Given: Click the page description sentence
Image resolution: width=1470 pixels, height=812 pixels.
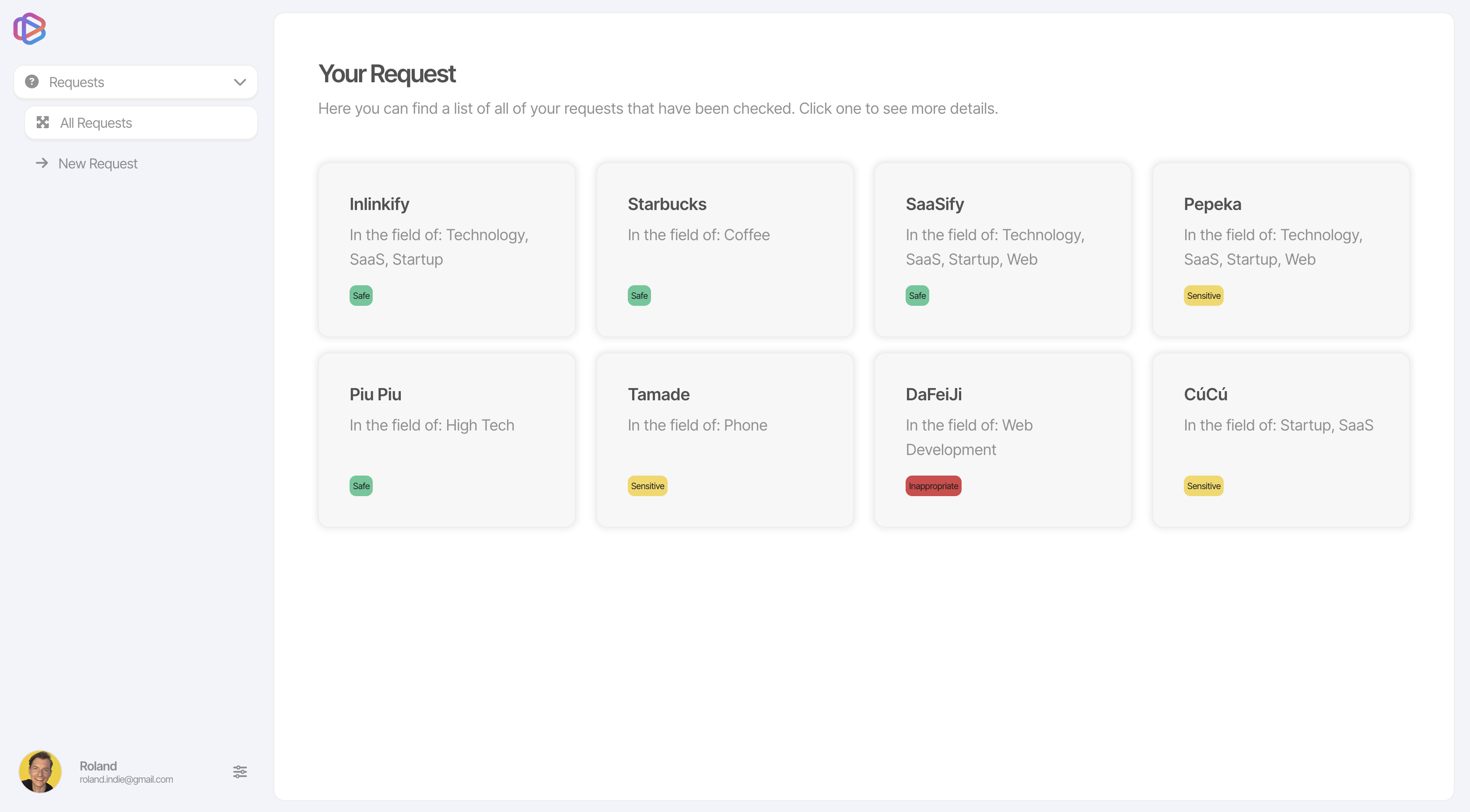Looking at the screenshot, I should pos(658,108).
